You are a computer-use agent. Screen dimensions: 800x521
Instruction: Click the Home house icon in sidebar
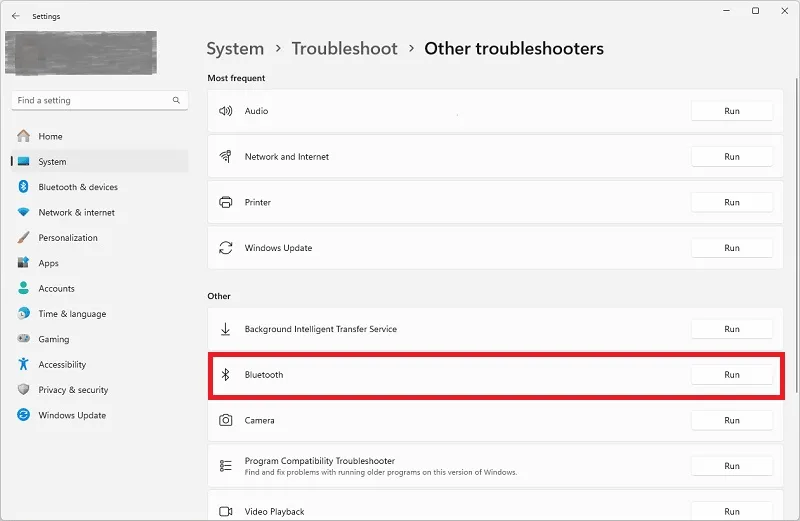pos(23,136)
